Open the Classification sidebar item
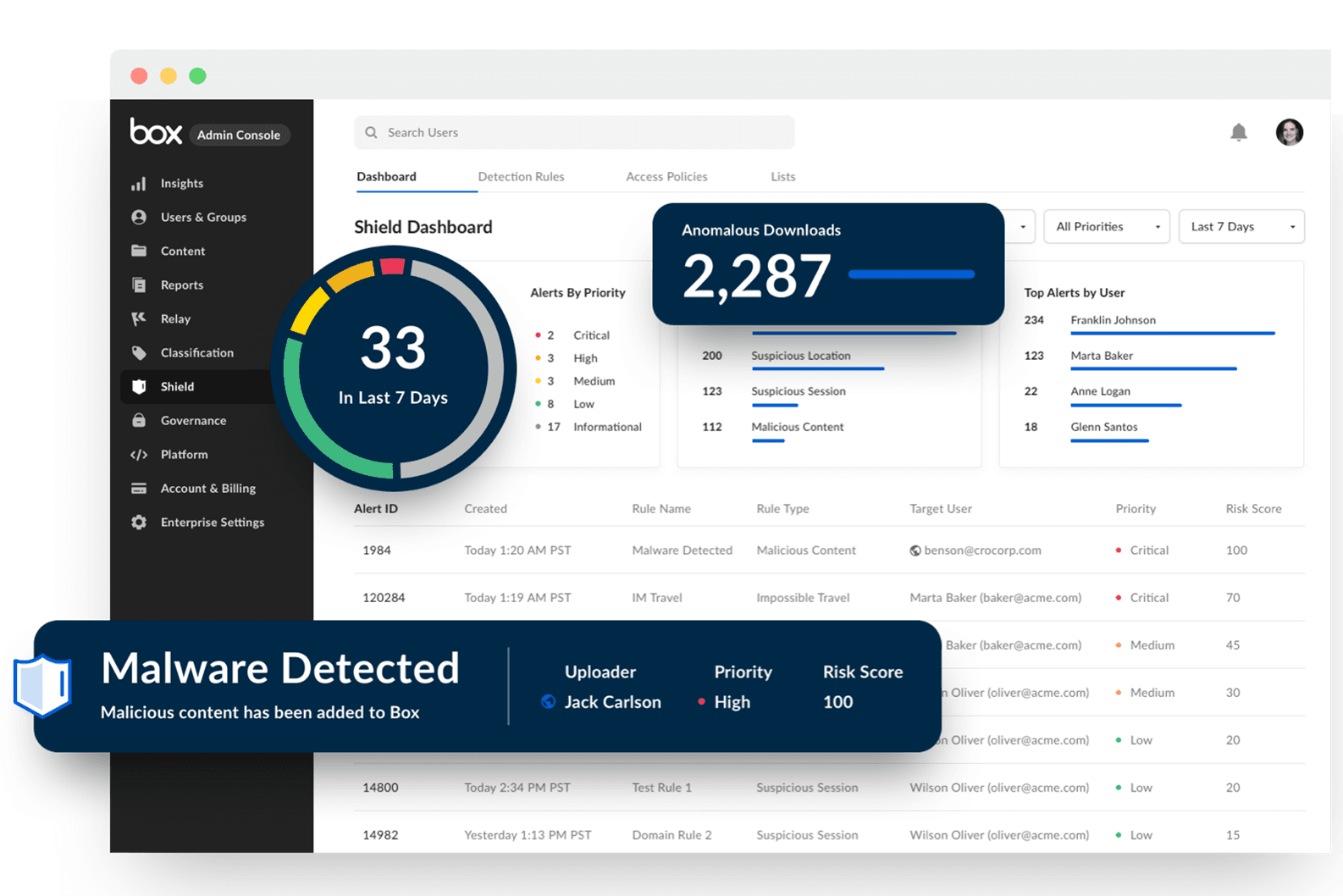 [x=197, y=353]
